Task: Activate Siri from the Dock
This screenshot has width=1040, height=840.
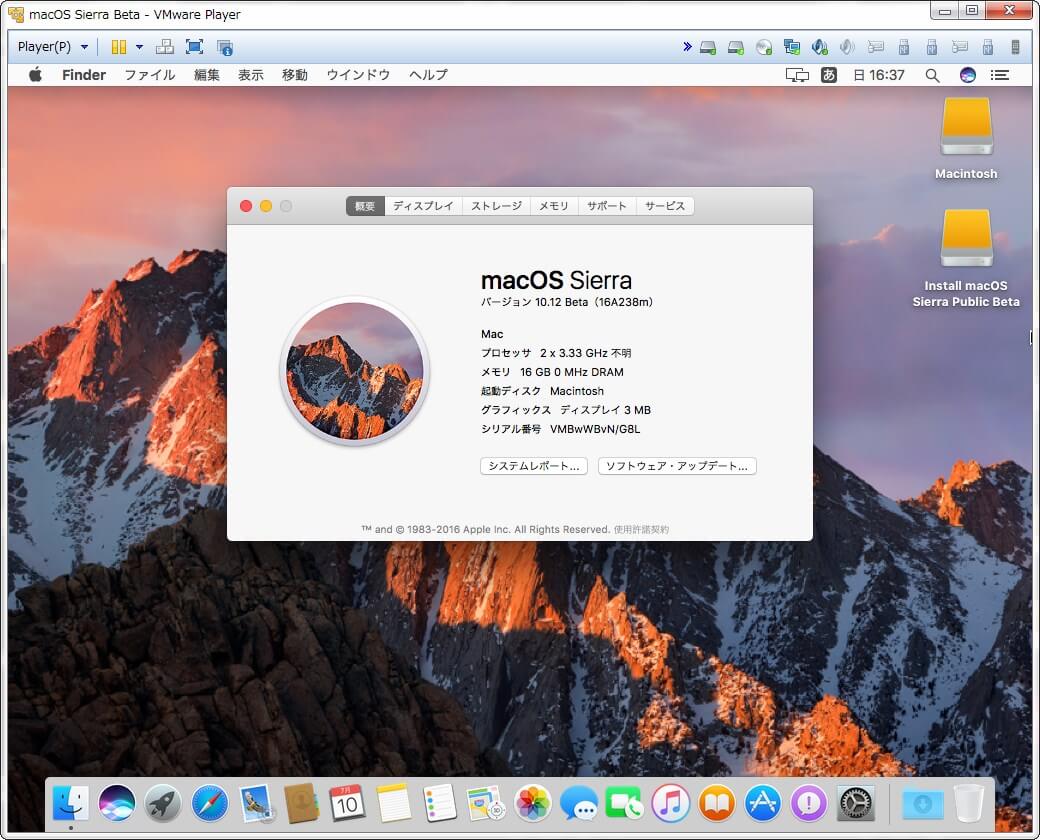Action: point(116,803)
